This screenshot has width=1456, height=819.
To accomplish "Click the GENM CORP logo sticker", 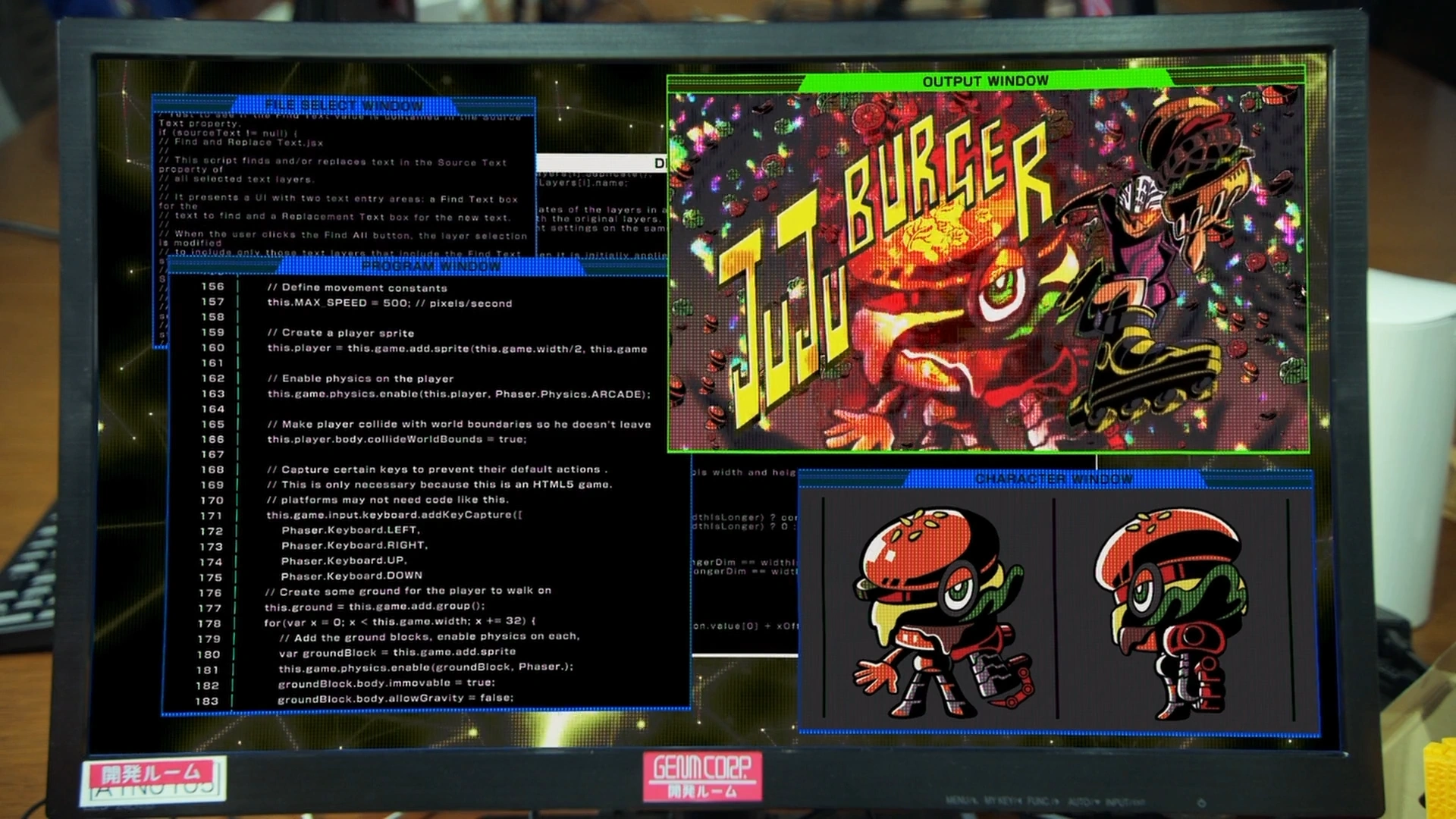I will point(702,775).
